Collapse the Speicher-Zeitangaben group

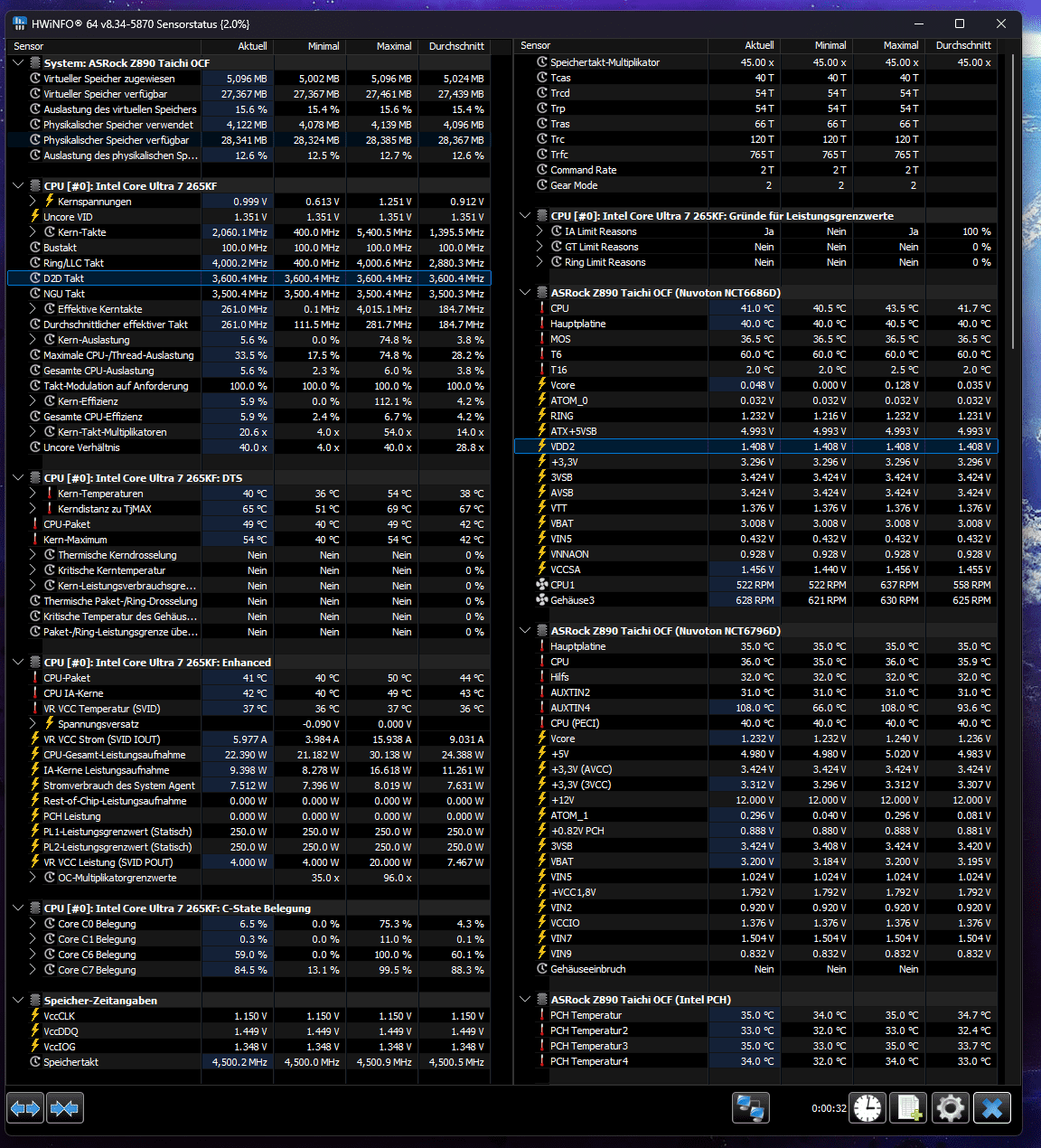point(18,1001)
